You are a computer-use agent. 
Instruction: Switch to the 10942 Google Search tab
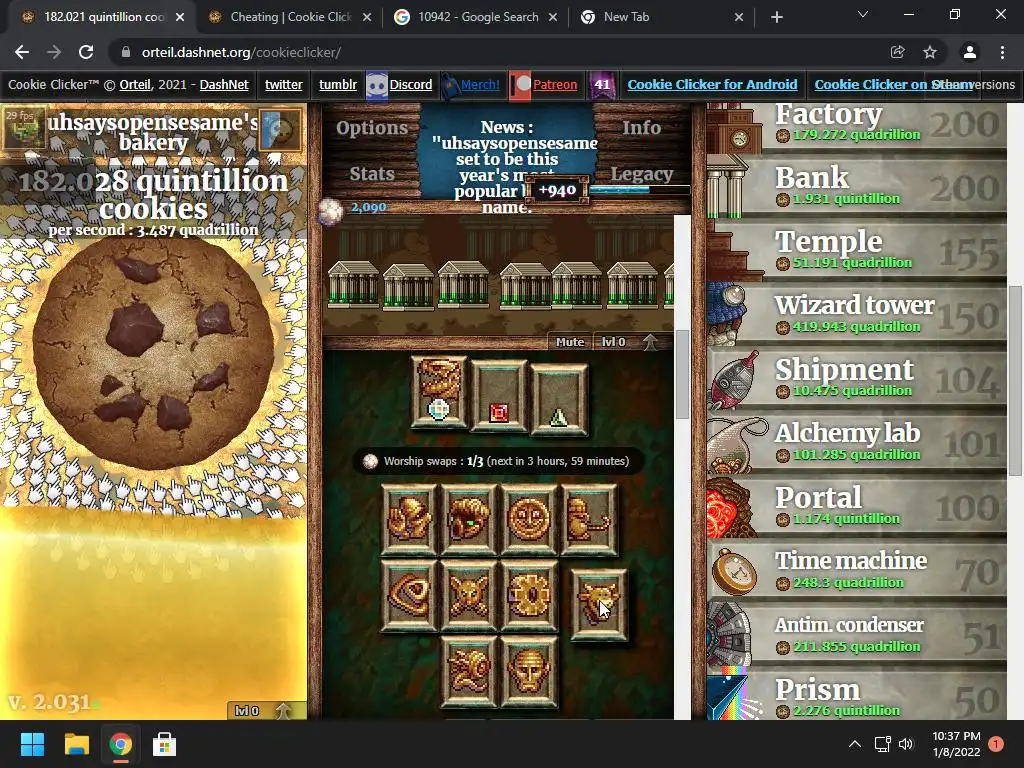click(478, 17)
